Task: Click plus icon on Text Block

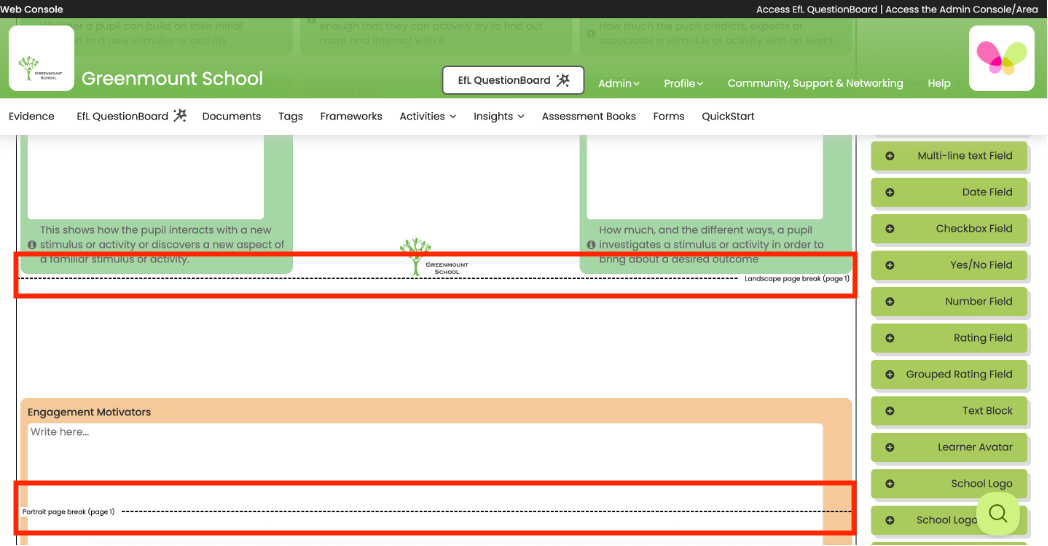Action: (x=890, y=411)
